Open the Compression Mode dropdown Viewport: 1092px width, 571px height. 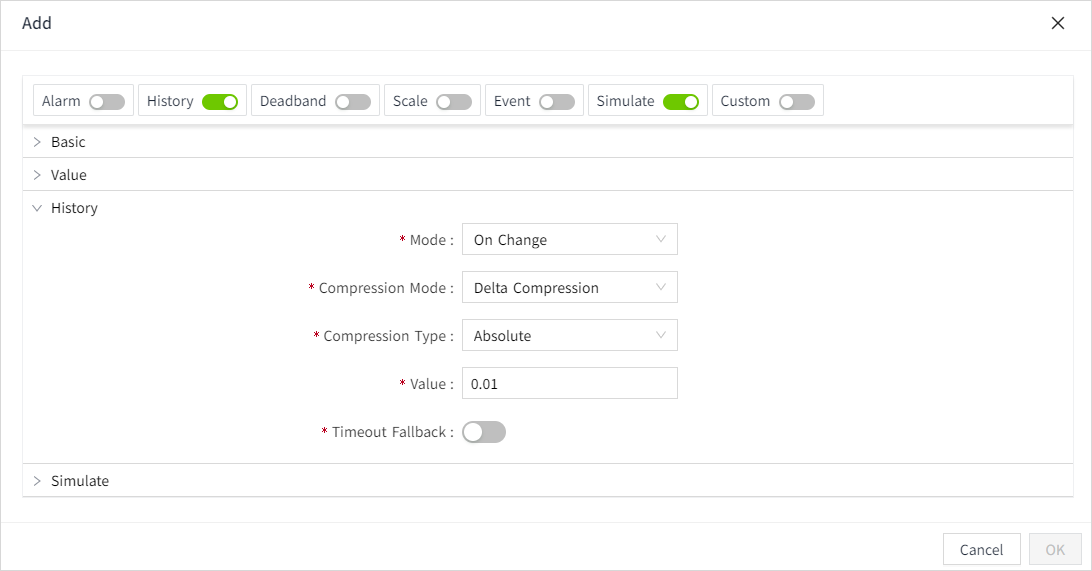pyautogui.click(x=569, y=288)
